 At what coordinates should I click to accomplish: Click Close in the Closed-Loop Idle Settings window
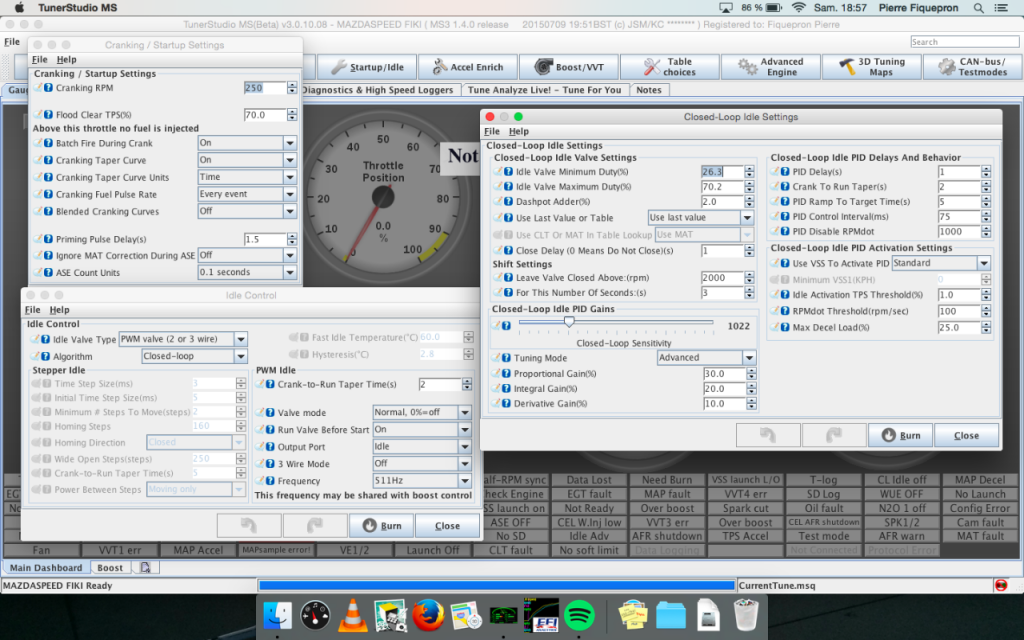tap(967, 436)
